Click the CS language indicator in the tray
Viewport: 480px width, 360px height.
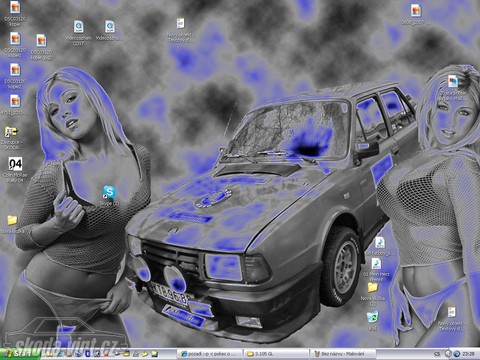coord(437,354)
